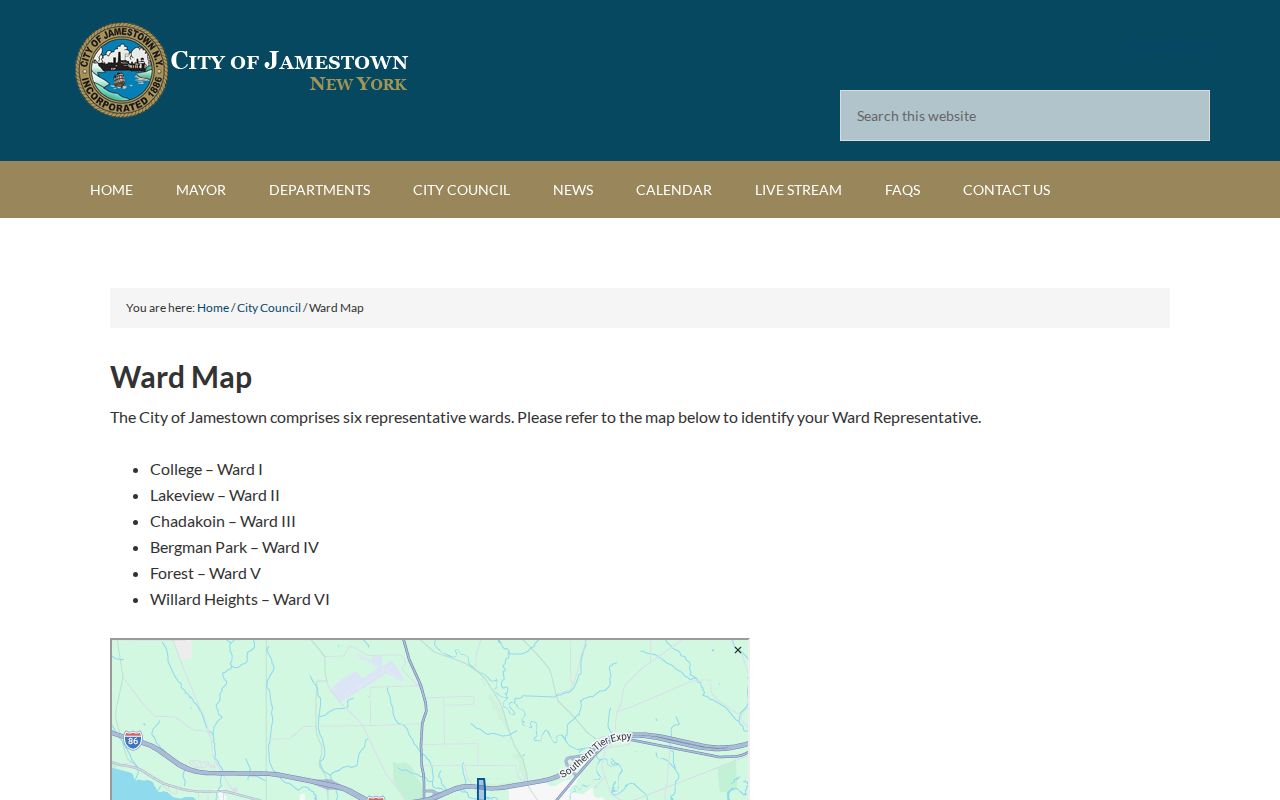Select the Bergman Park – Ward IV item
The image size is (1280, 800).
(x=234, y=547)
